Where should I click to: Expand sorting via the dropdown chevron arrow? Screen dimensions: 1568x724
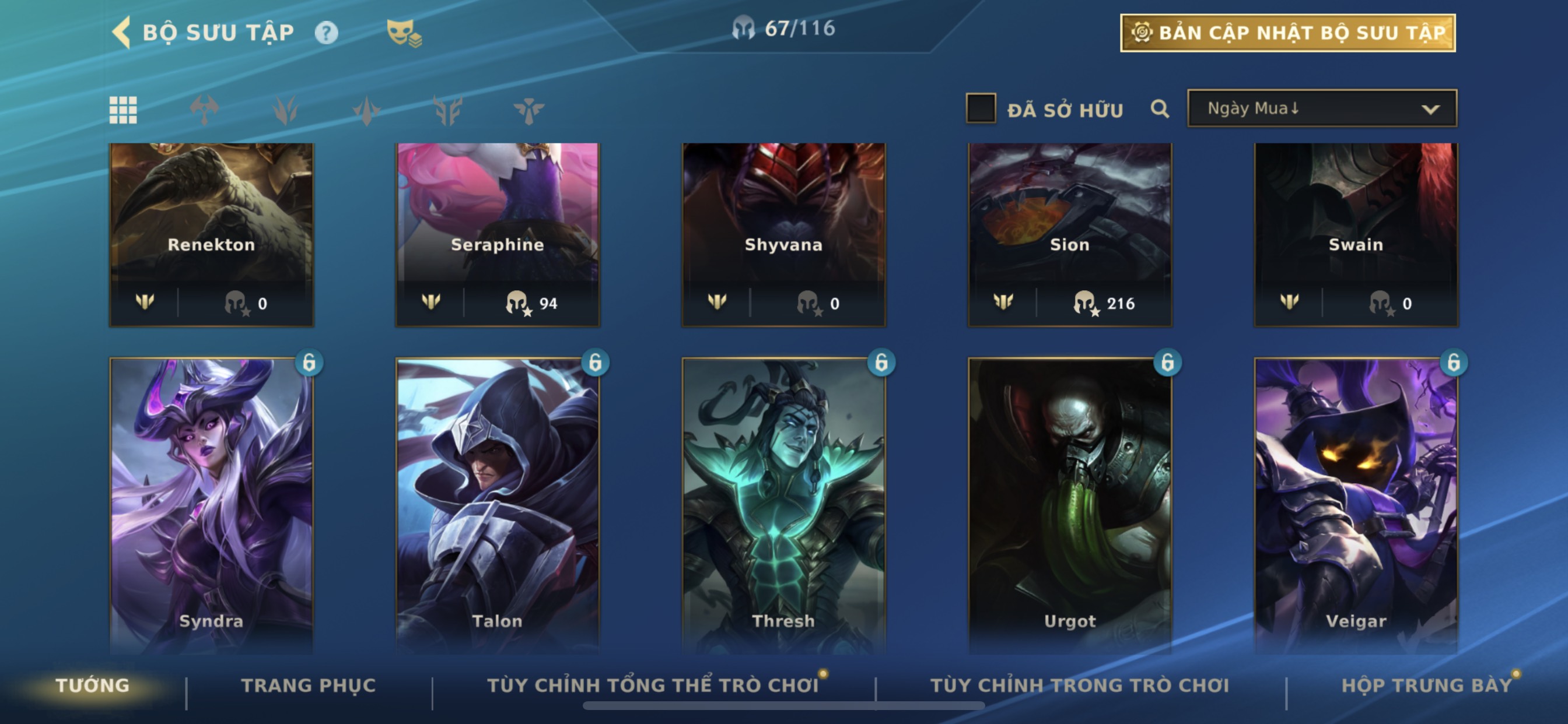(x=1430, y=110)
